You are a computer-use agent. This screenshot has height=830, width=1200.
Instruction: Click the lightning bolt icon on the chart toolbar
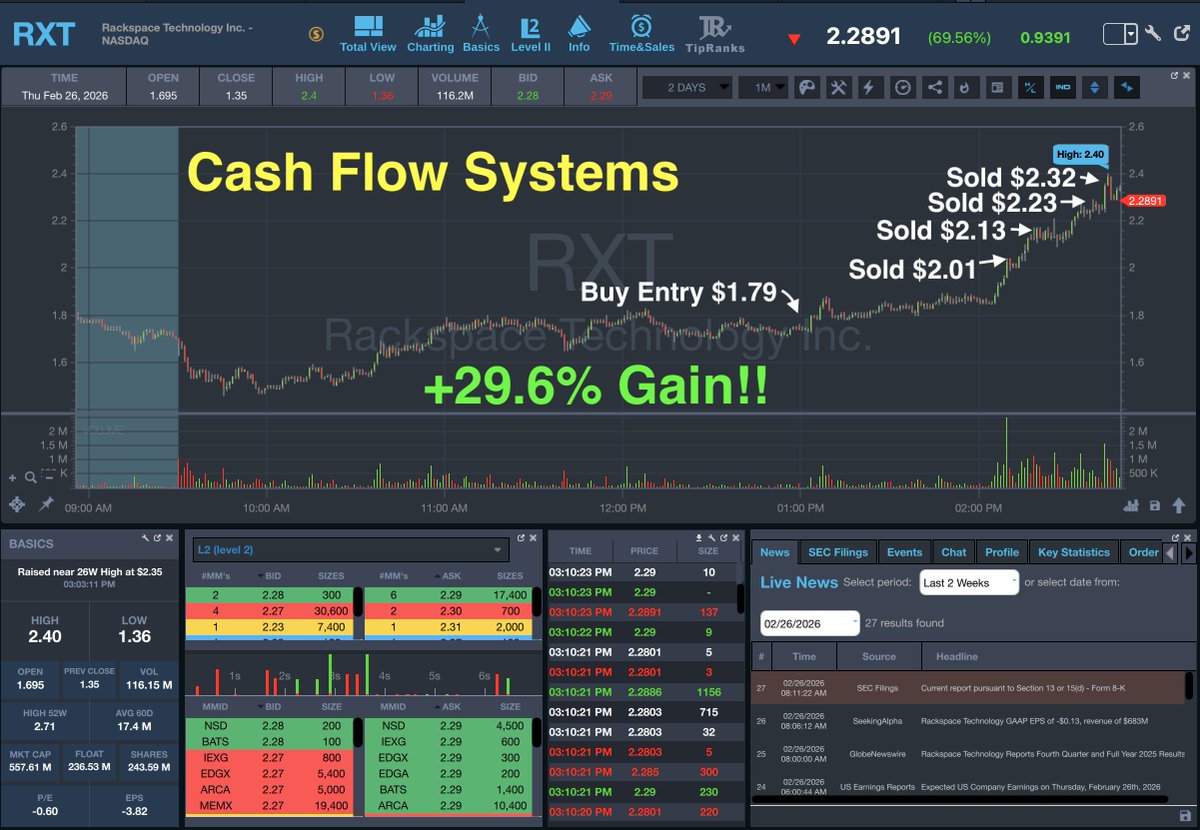[x=869, y=87]
